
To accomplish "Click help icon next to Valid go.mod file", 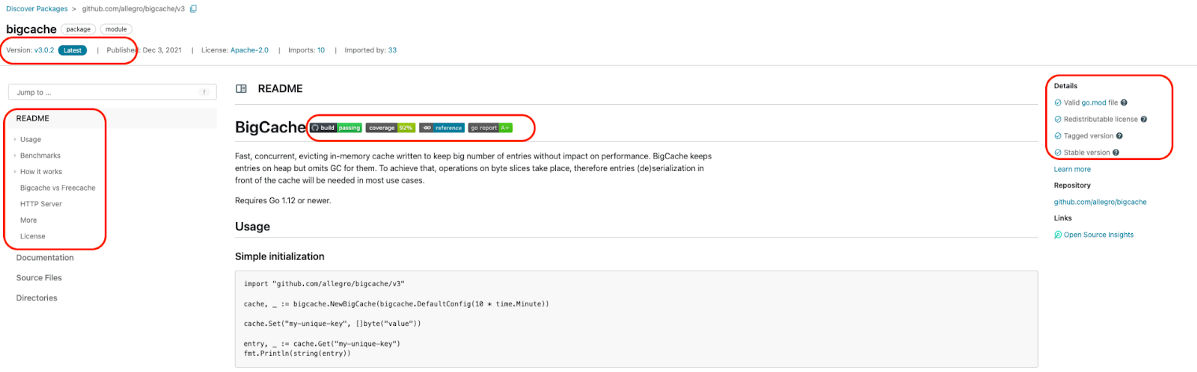I will coord(1124,102).
